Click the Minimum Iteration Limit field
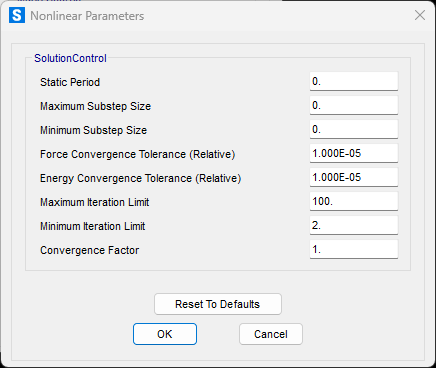The image size is (436, 368). (354, 225)
